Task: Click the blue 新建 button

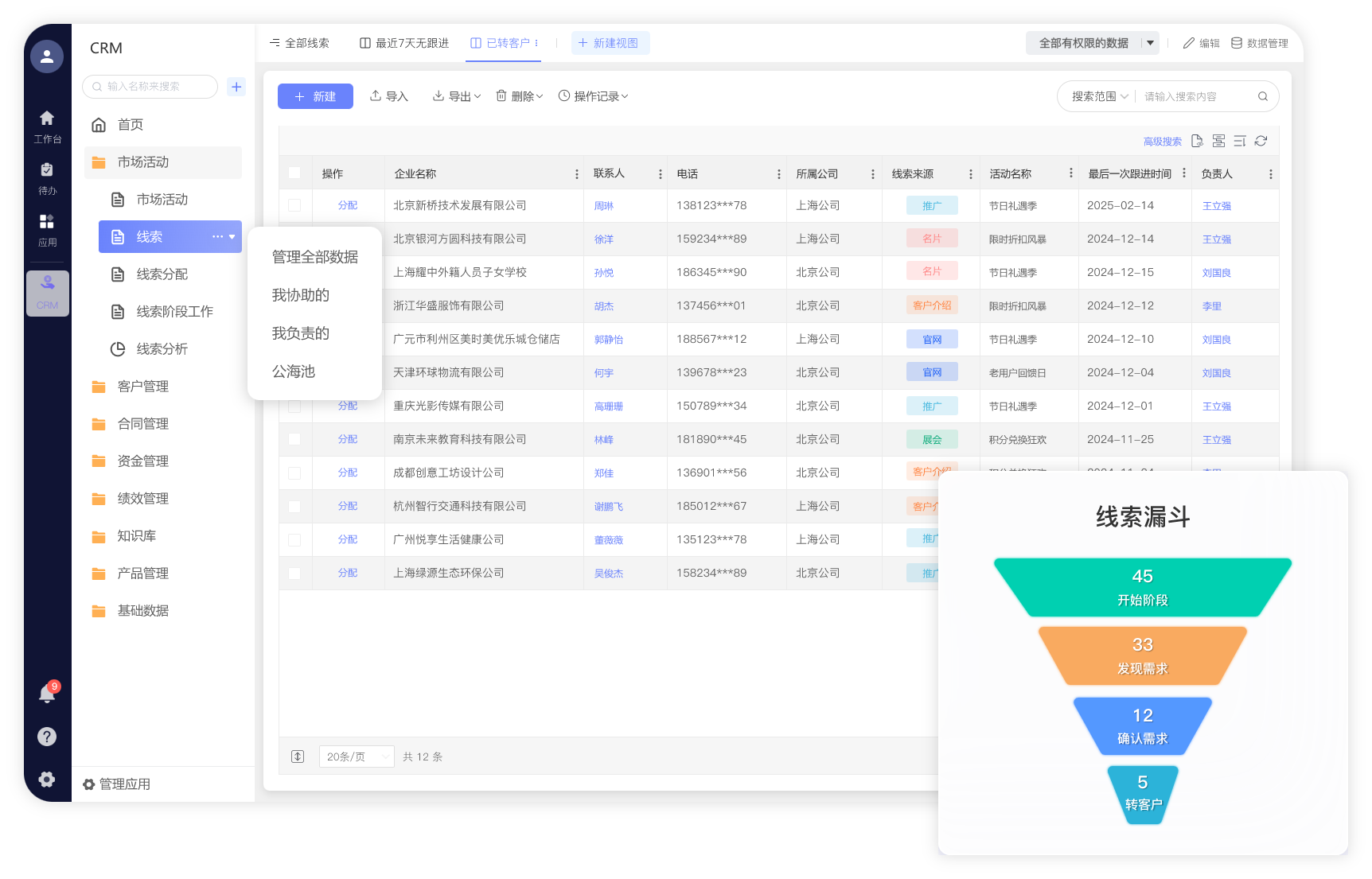Action: pyautogui.click(x=315, y=96)
